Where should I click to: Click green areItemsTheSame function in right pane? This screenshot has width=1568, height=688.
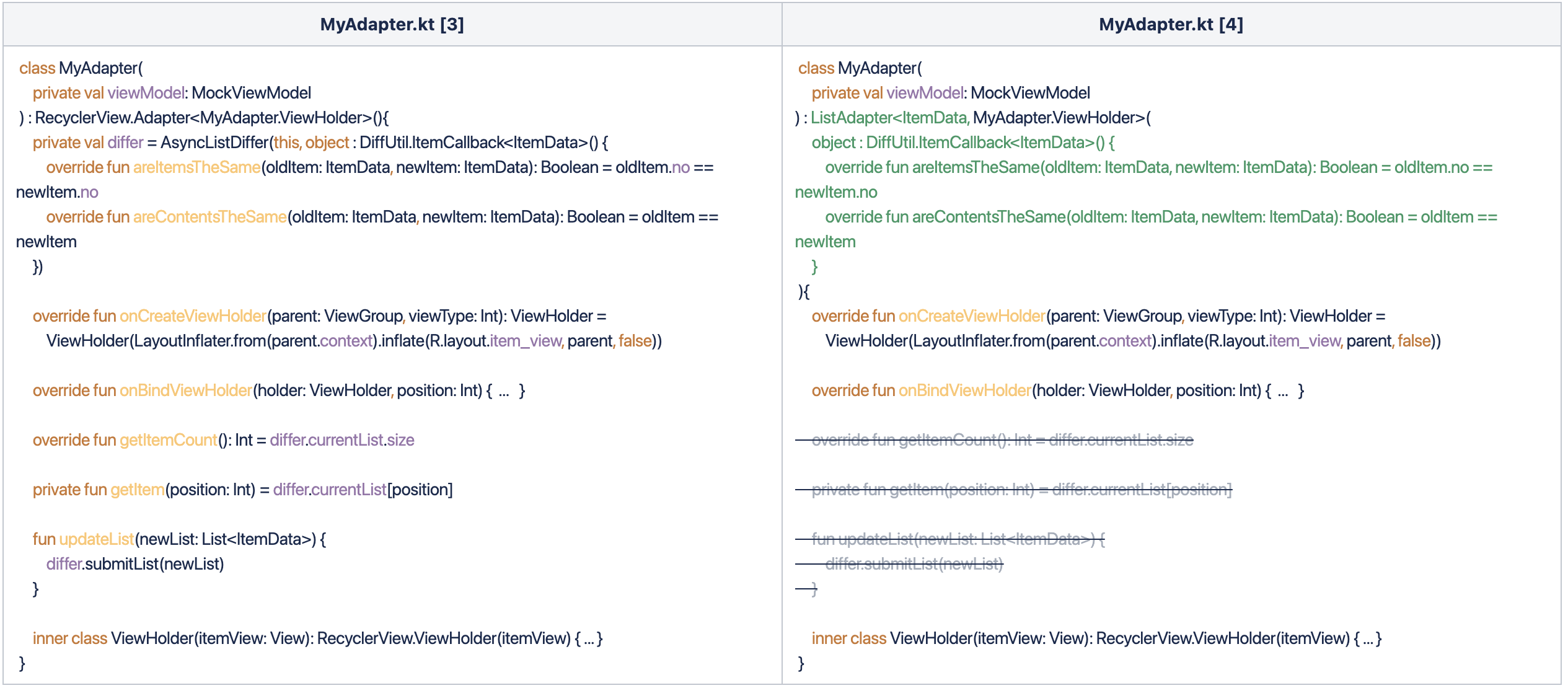(976, 167)
